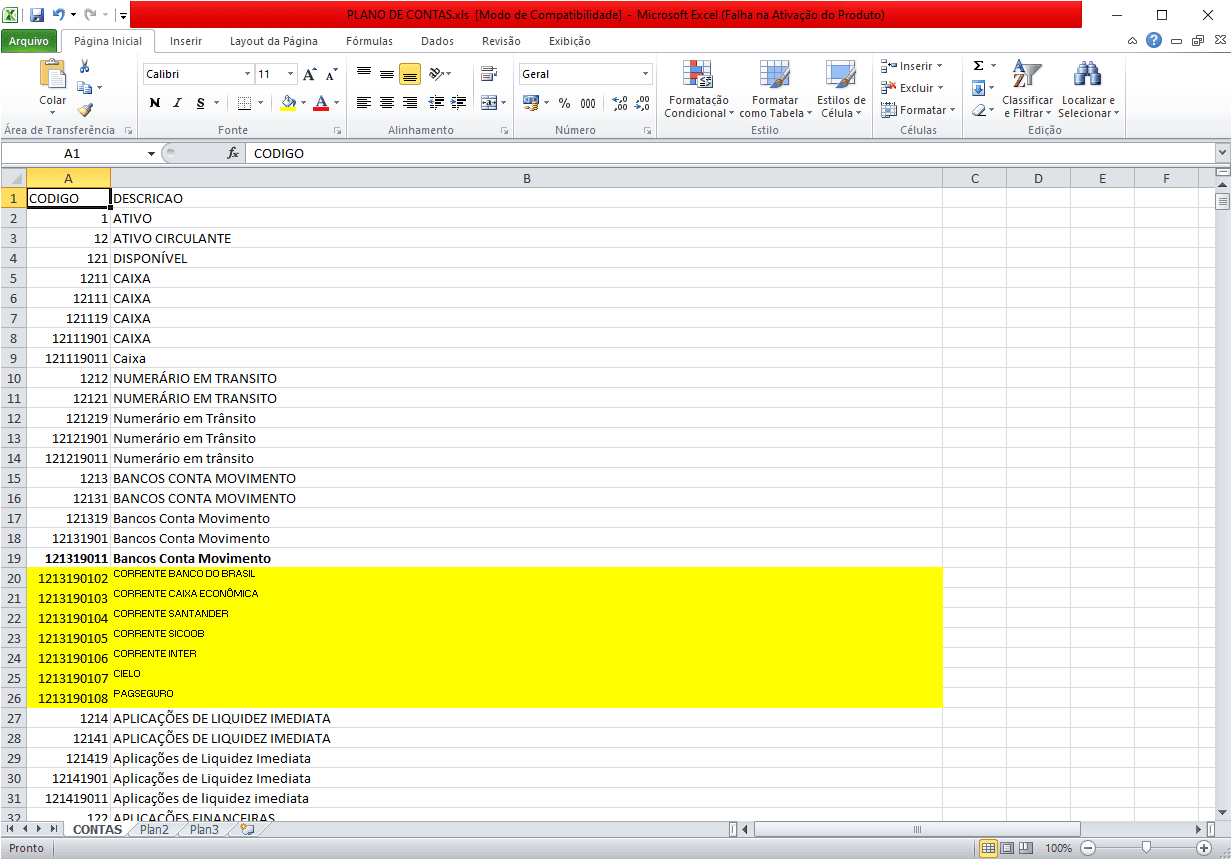Toggle Italic formatting button
The image size is (1232, 860).
pos(178,103)
